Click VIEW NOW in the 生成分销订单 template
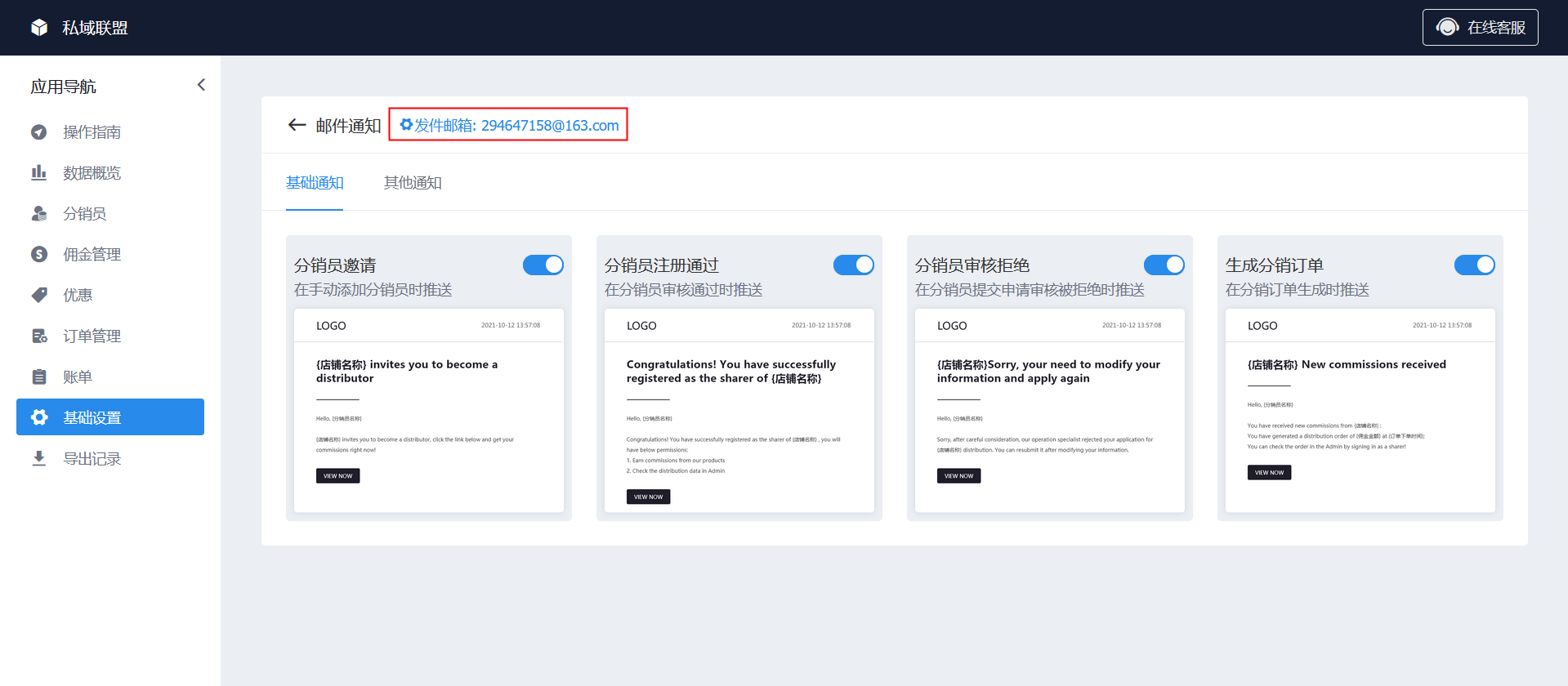This screenshot has width=1568, height=686. click(1269, 473)
